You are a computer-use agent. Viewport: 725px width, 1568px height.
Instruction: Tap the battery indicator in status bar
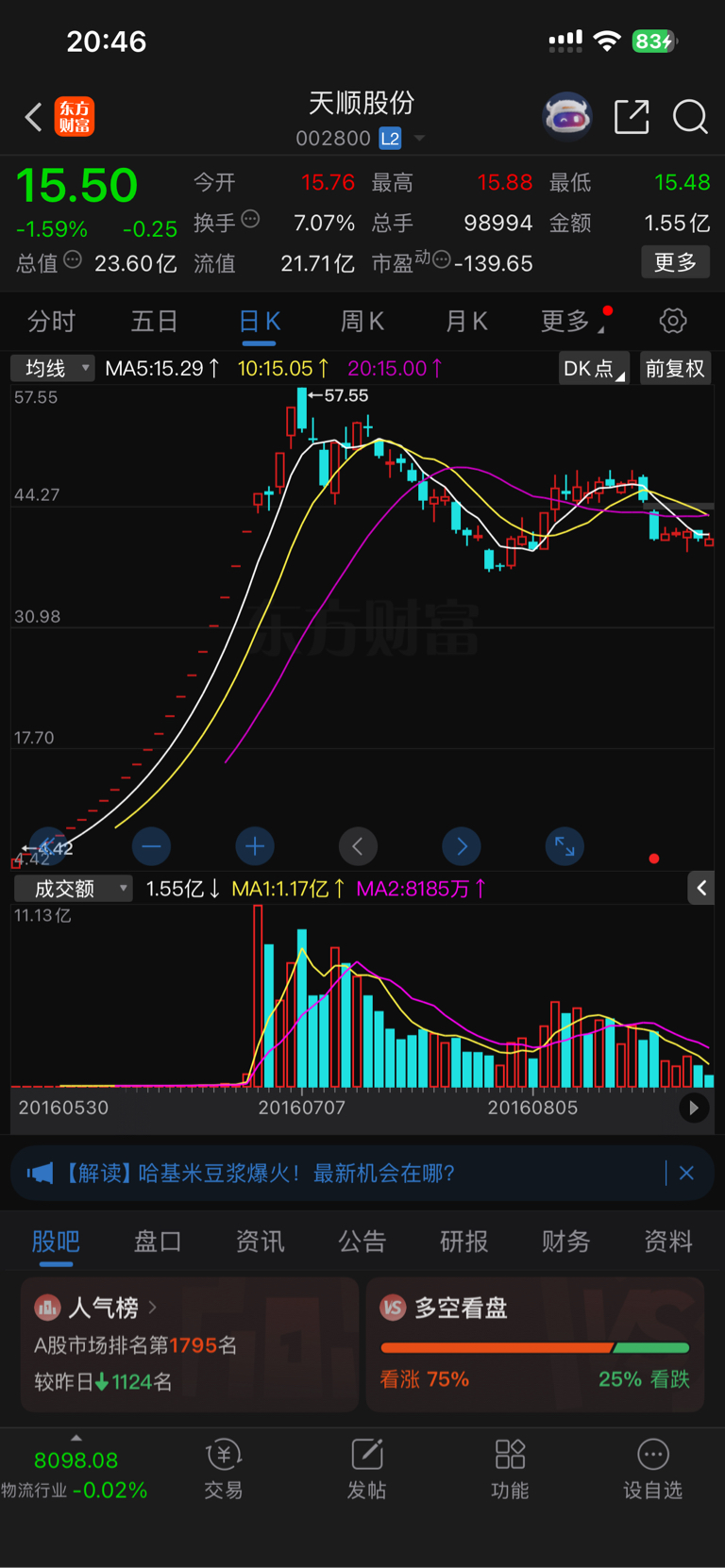pos(655,42)
